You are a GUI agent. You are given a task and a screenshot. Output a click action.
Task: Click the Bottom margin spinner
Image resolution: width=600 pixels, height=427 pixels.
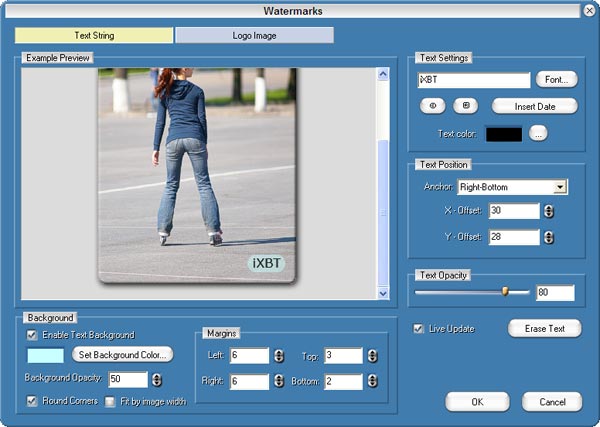point(372,381)
